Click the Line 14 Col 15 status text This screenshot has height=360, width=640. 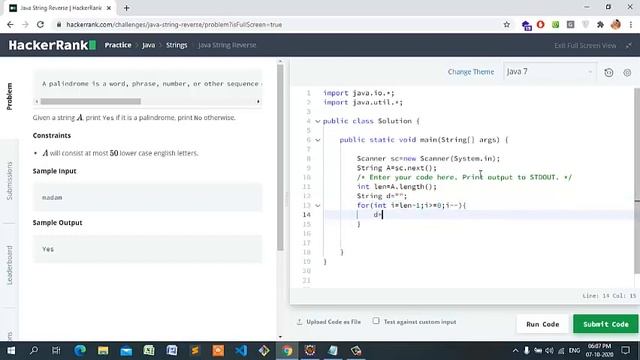[609, 296]
